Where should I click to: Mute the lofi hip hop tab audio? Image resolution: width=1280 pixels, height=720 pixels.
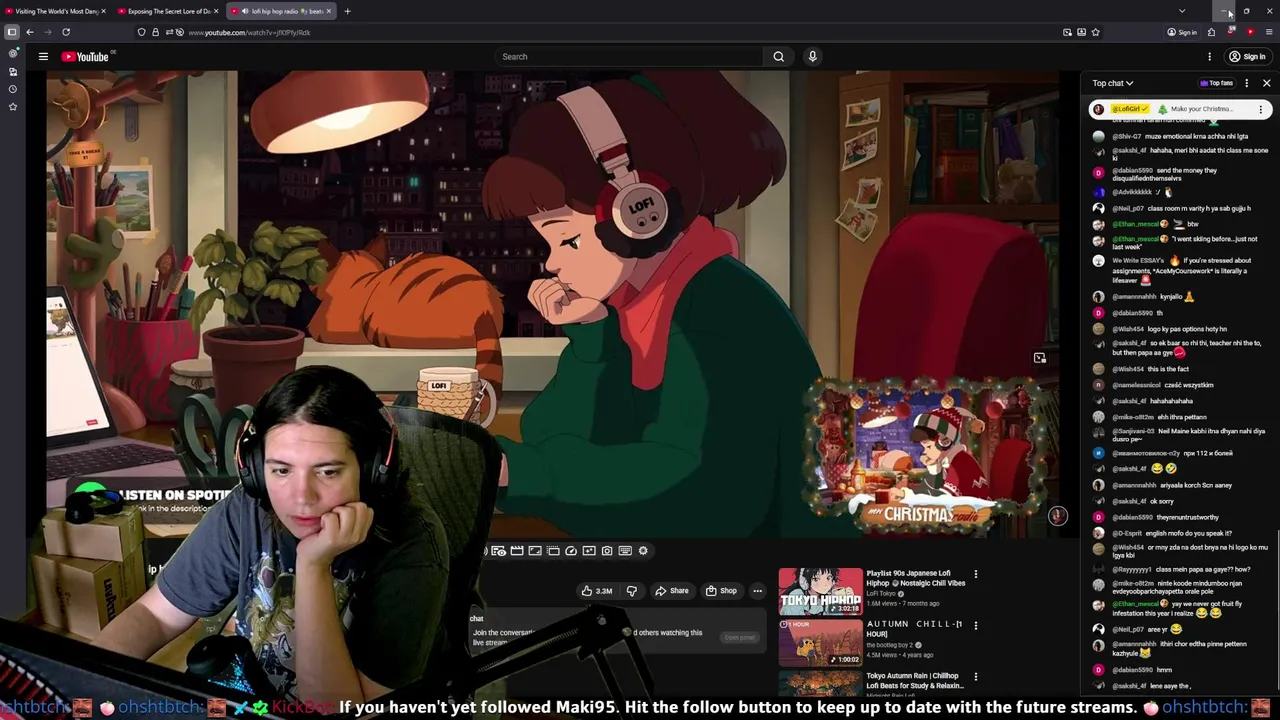pos(245,11)
